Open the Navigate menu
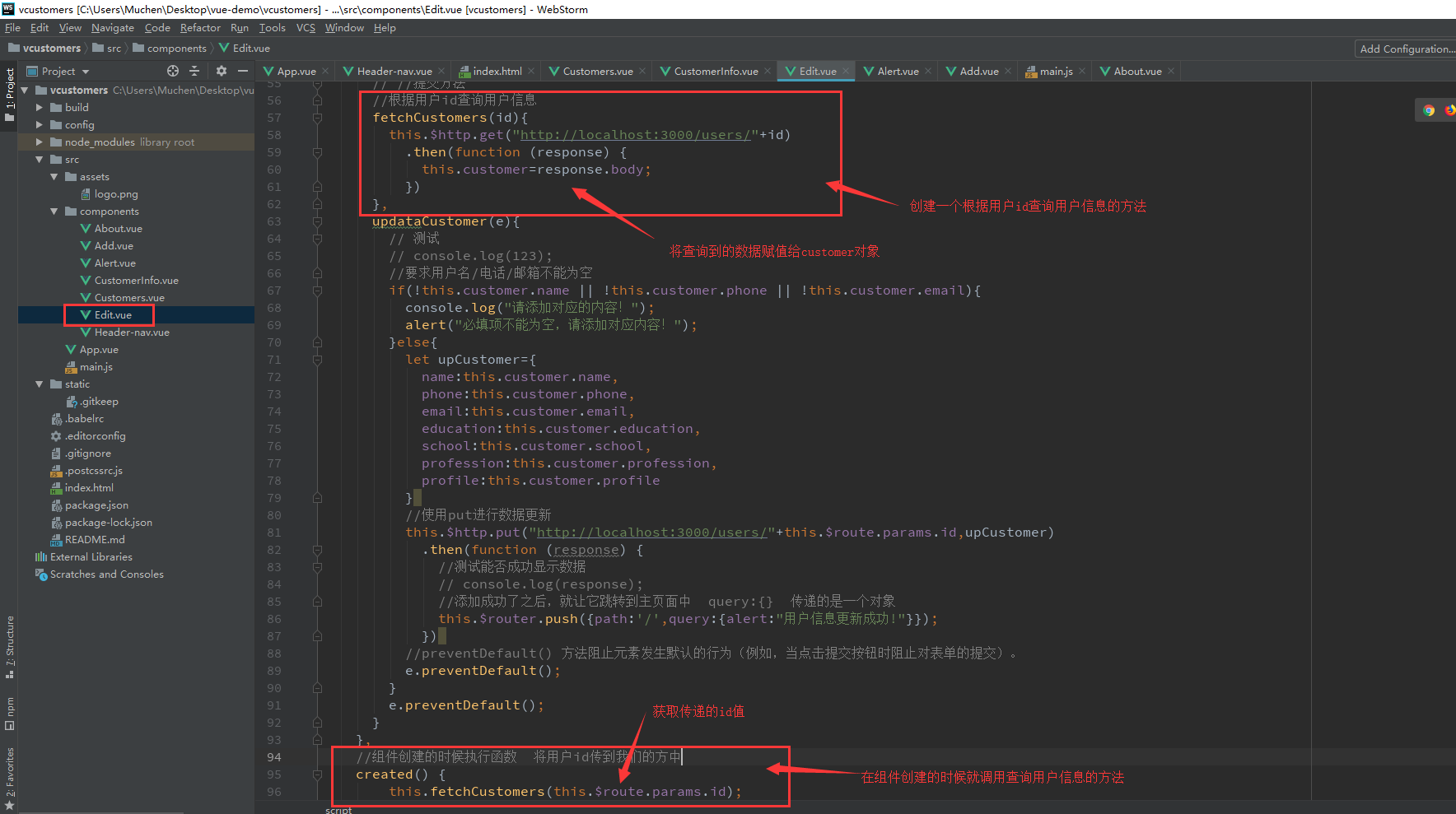This screenshot has width=1456, height=814. click(113, 28)
